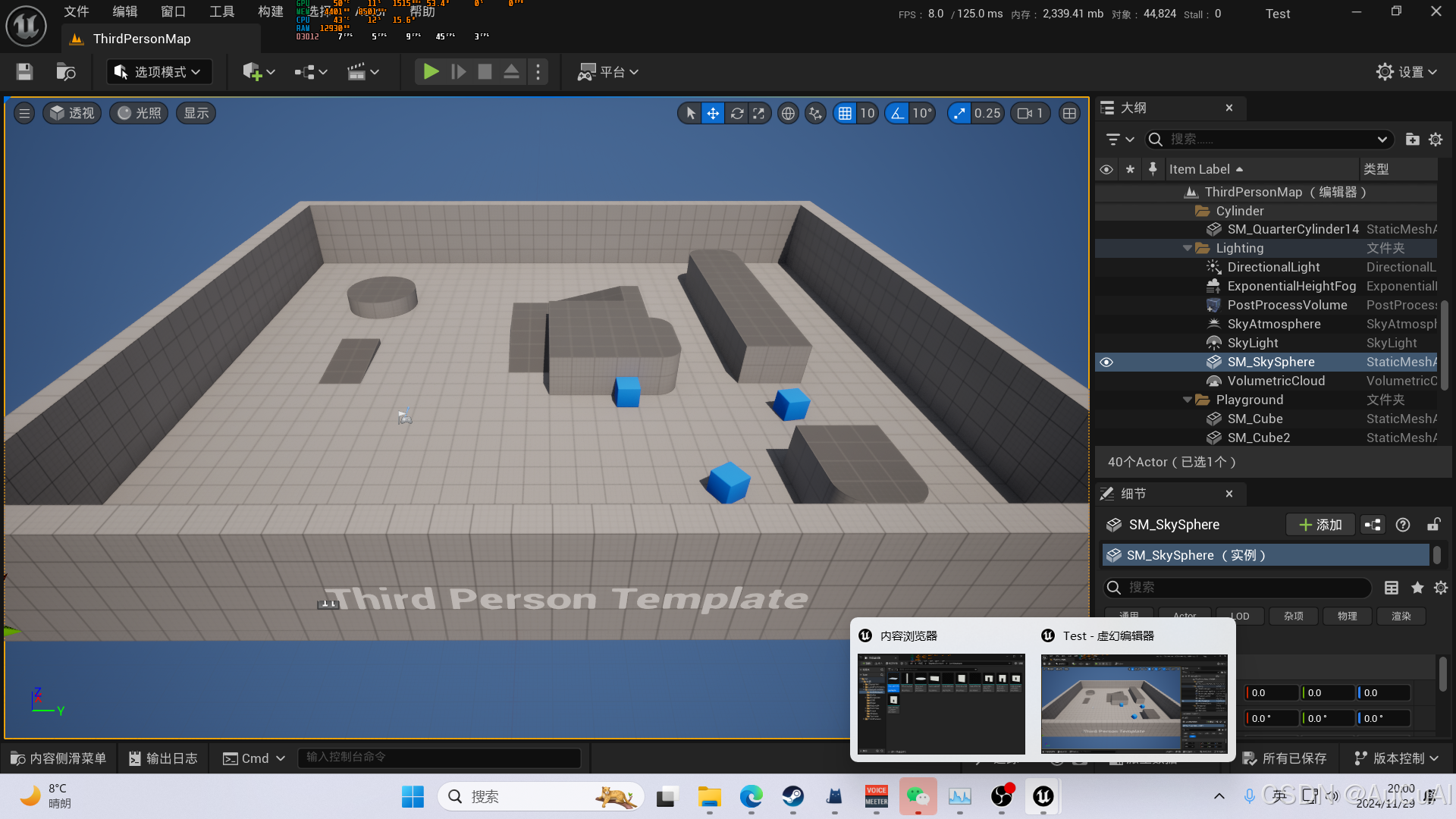1456x819 pixels.
Task: Open the 文件 menu
Action: (x=77, y=11)
